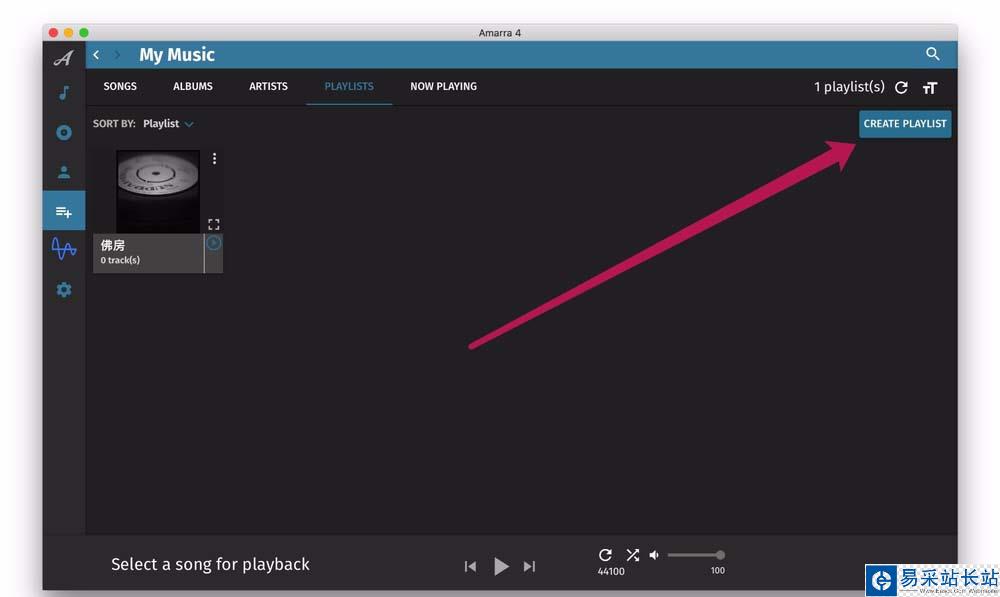Maximize the Amarra 4 window with green button
The width and height of the screenshot is (1000, 597).
84,33
